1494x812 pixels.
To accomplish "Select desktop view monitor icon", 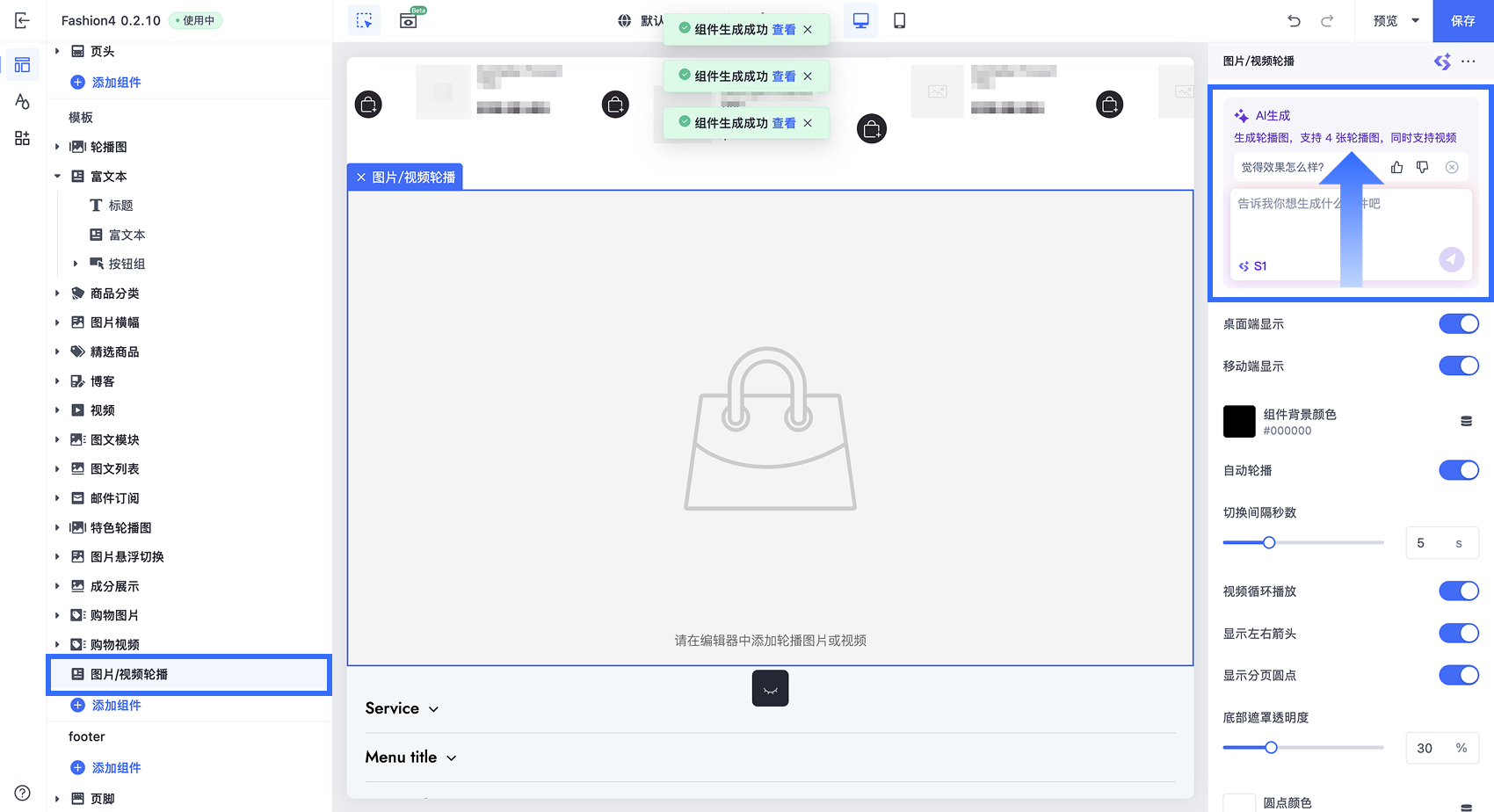I will (x=860, y=20).
